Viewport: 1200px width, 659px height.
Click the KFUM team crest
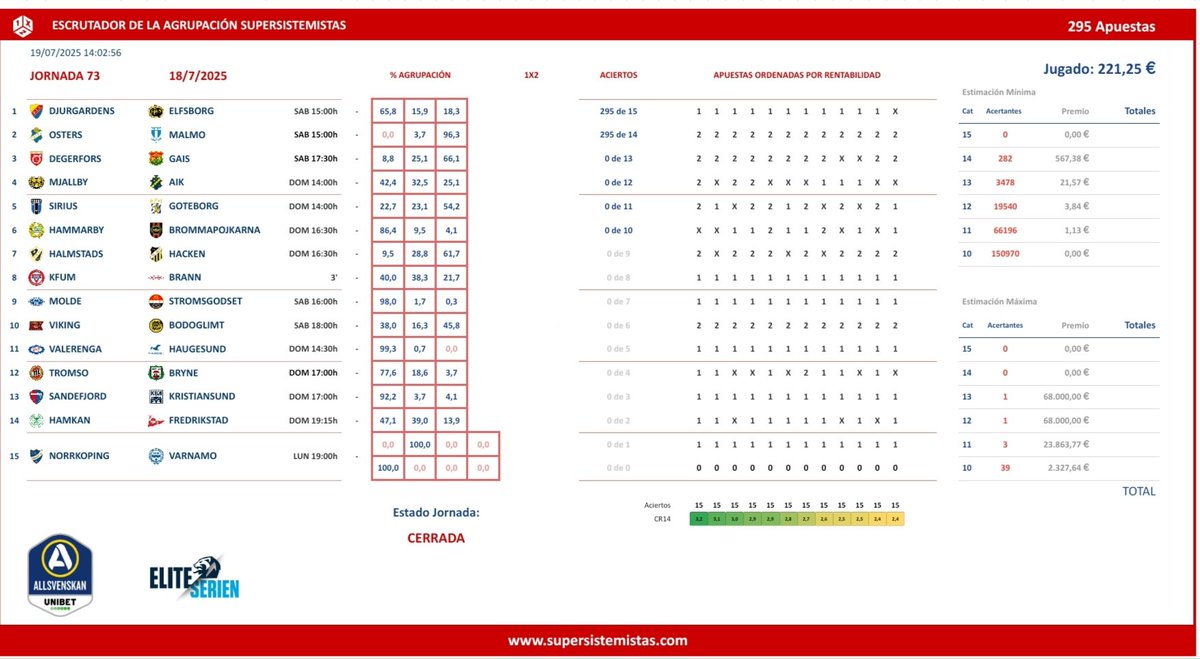[x=36, y=278]
